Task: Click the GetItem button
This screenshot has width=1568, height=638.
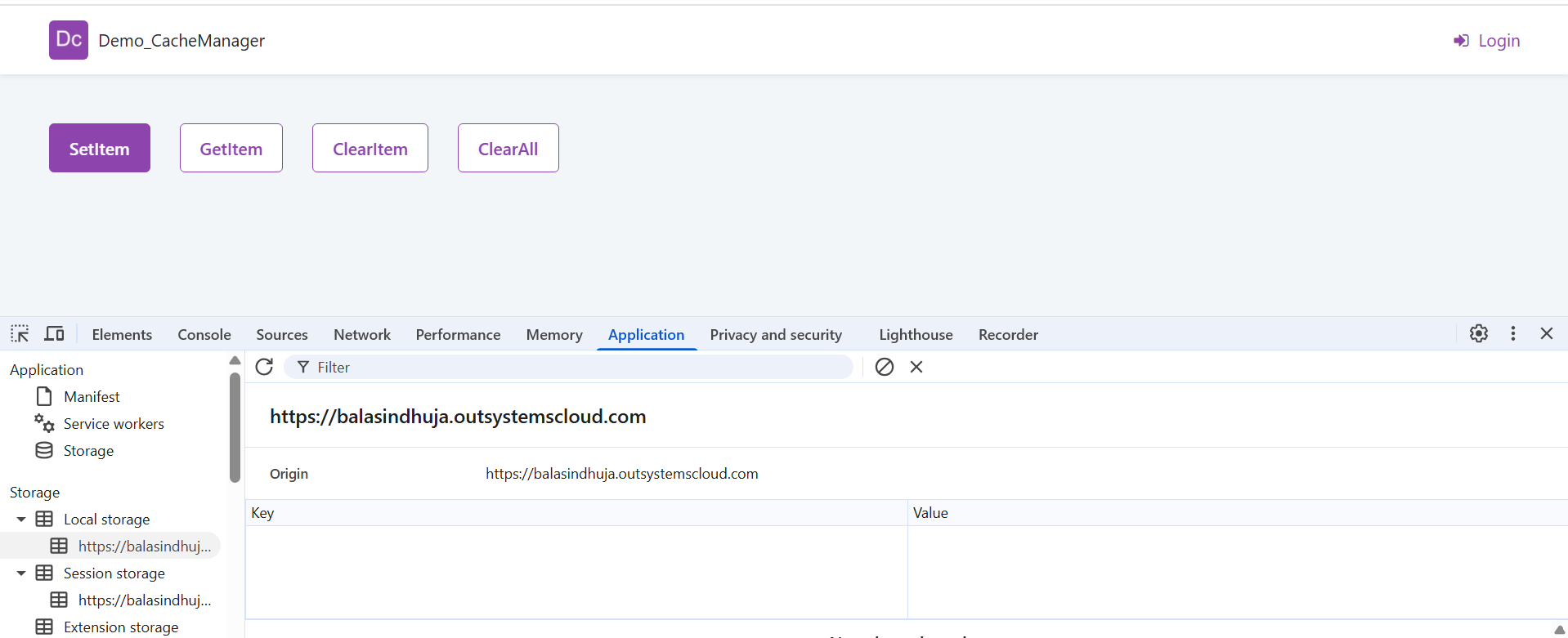Action: 231,148
